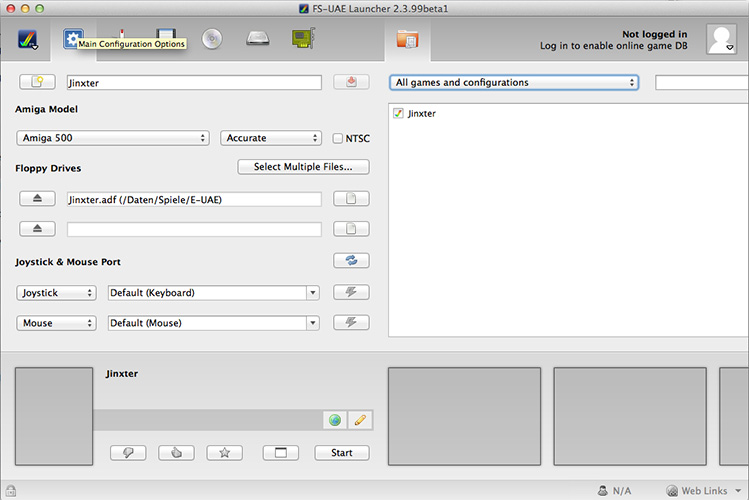Viewport: 749px width, 500px height.
Task: Refresh joystick and mouse port devices
Action: tap(351, 261)
